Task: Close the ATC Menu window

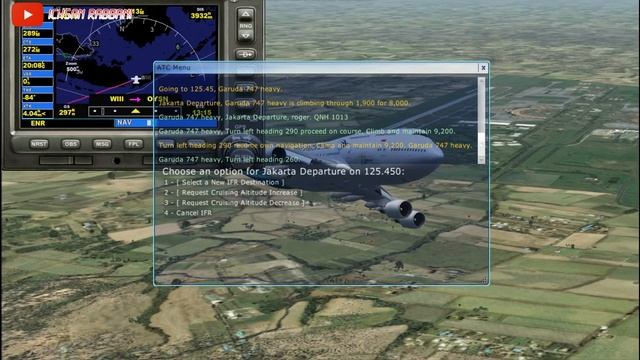Action: (483, 68)
